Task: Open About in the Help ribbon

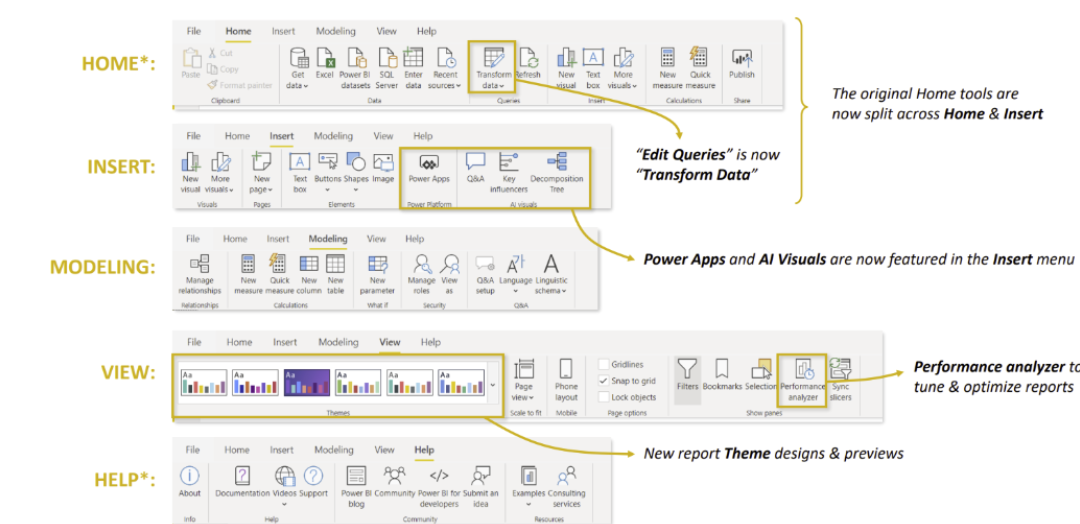Action: [189, 481]
